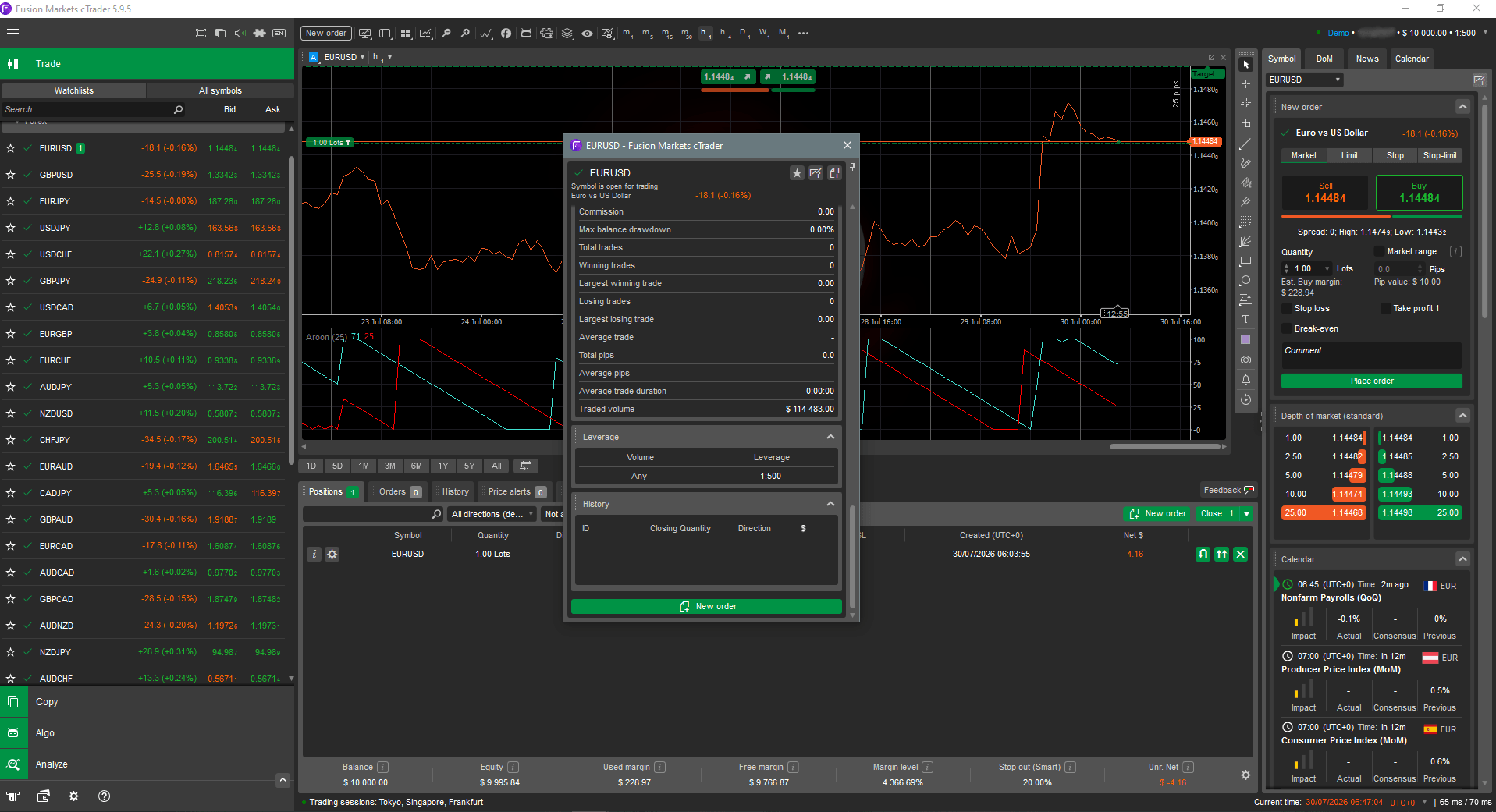Take a chart snapshot with camera icon
The image size is (1496, 812).
[1245, 360]
